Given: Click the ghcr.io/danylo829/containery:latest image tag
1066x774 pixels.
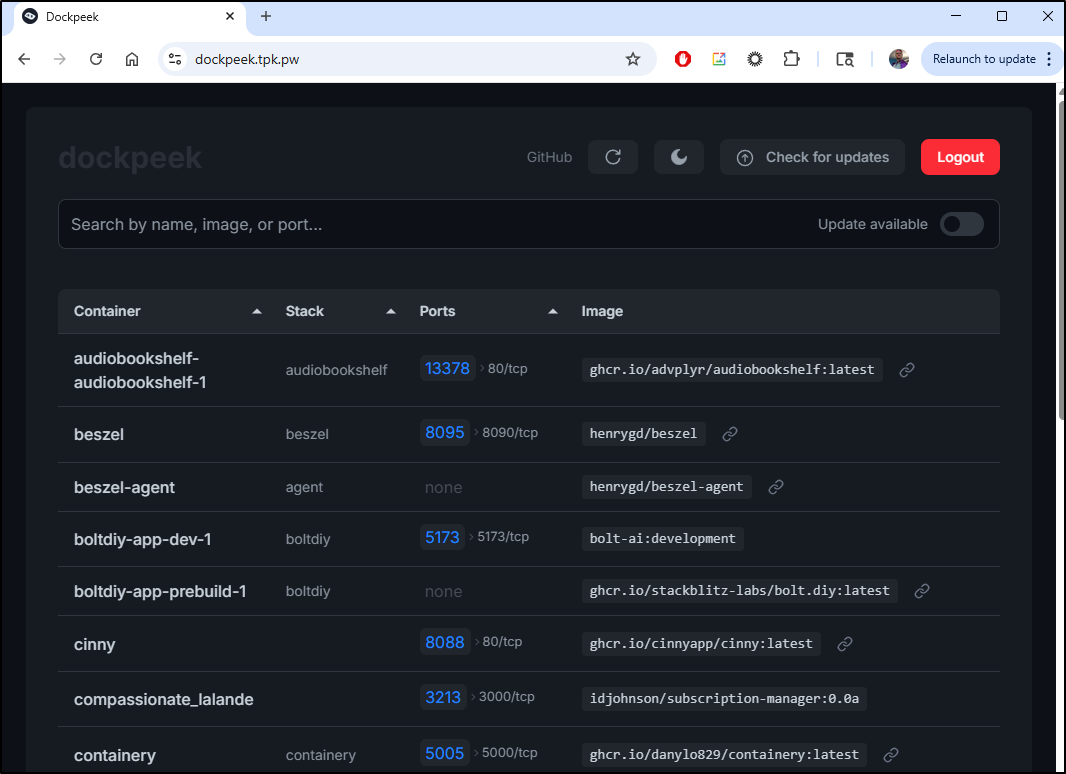Looking at the screenshot, I should coord(724,754).
